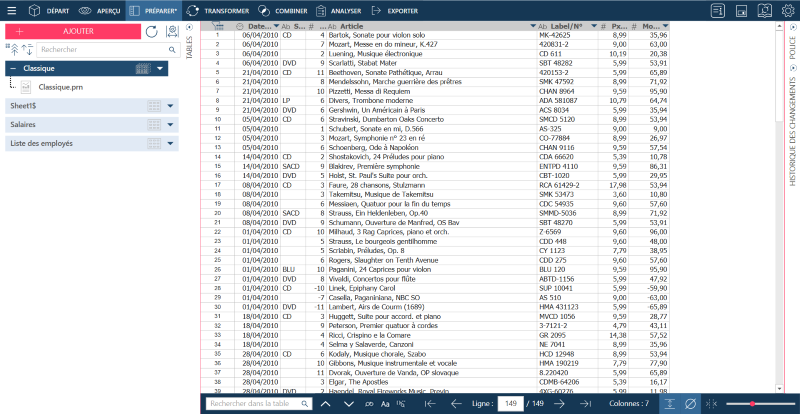Screen dimensions: 800x414
Task: Go to next row right arrow
Action: 560,404
